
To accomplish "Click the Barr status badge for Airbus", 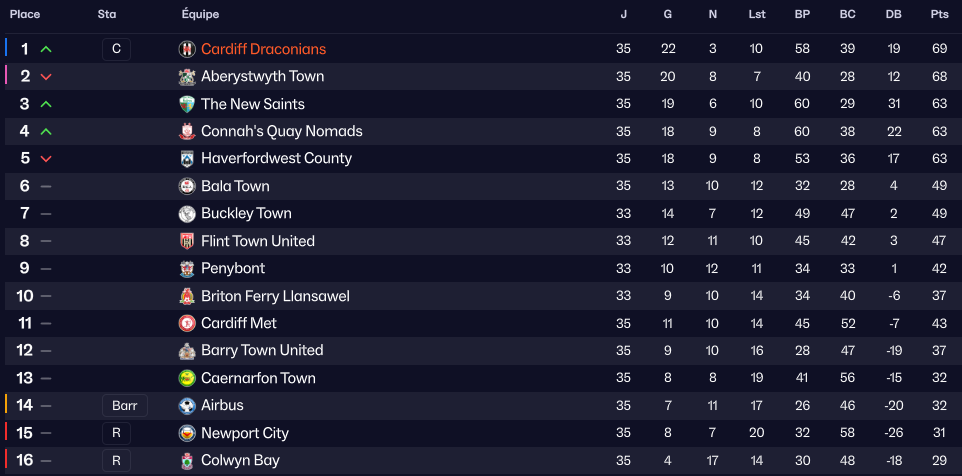I will [x=125, y=406].
